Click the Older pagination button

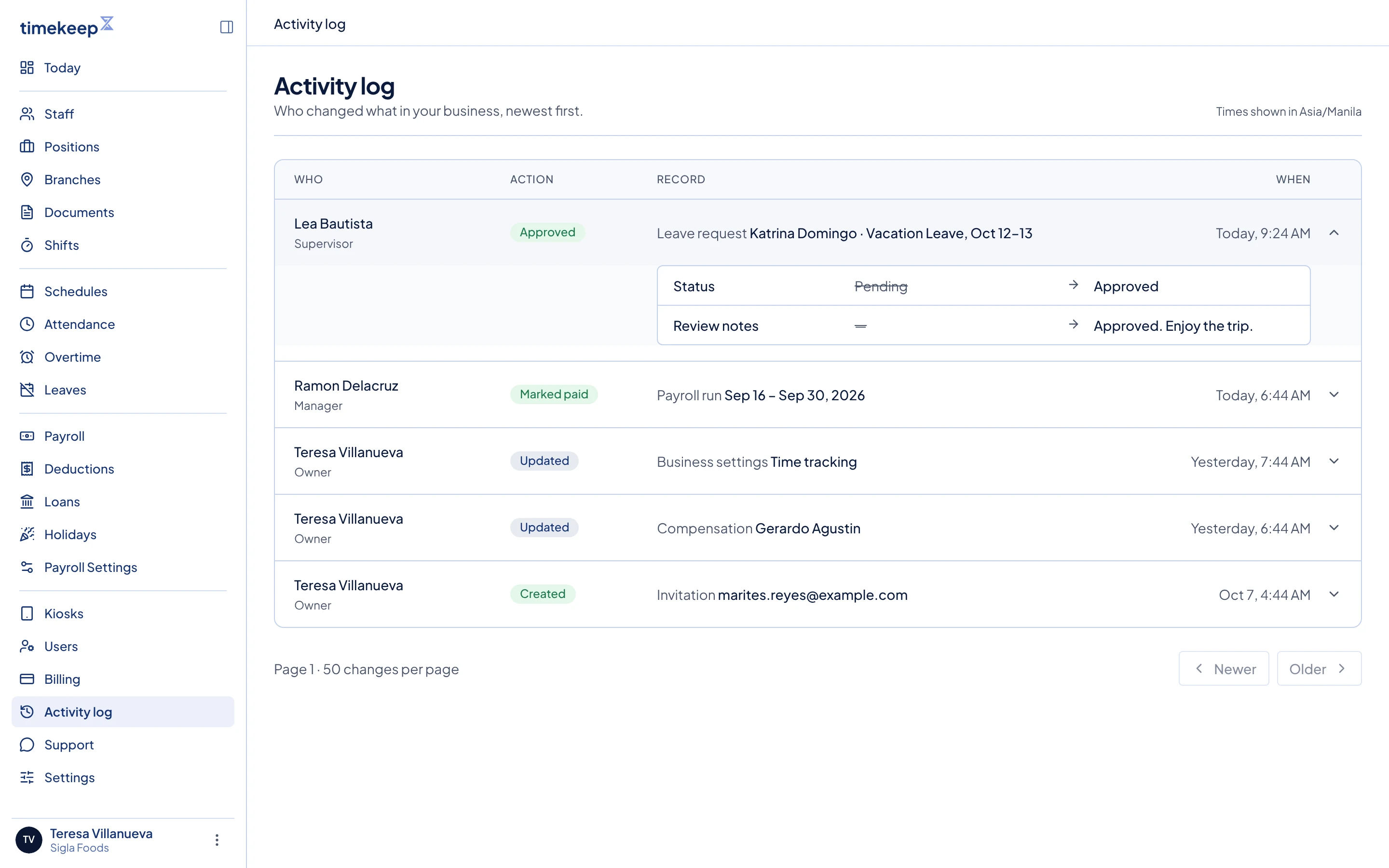[1319, 668]
